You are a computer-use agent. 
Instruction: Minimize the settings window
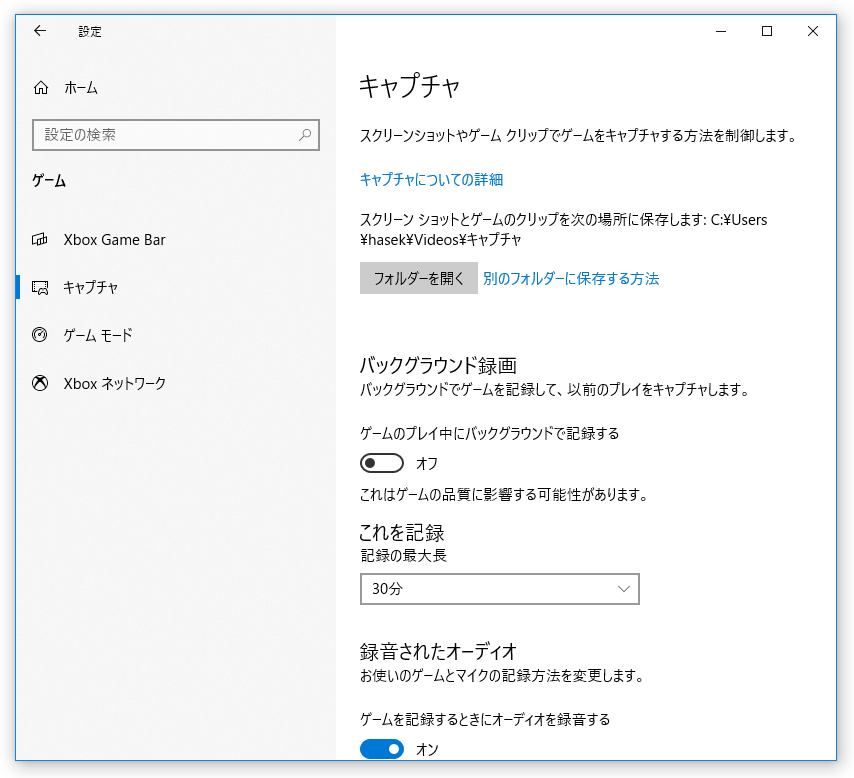click(x=721, y=31)
